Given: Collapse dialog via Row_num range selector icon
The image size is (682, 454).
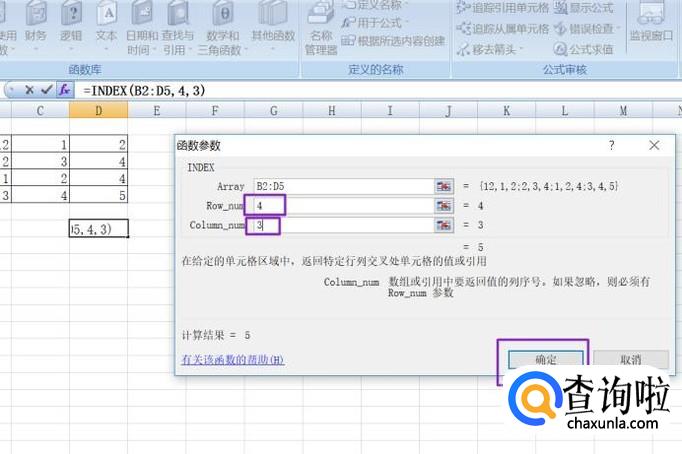Looking at the screenshot, I should point(444,206).
